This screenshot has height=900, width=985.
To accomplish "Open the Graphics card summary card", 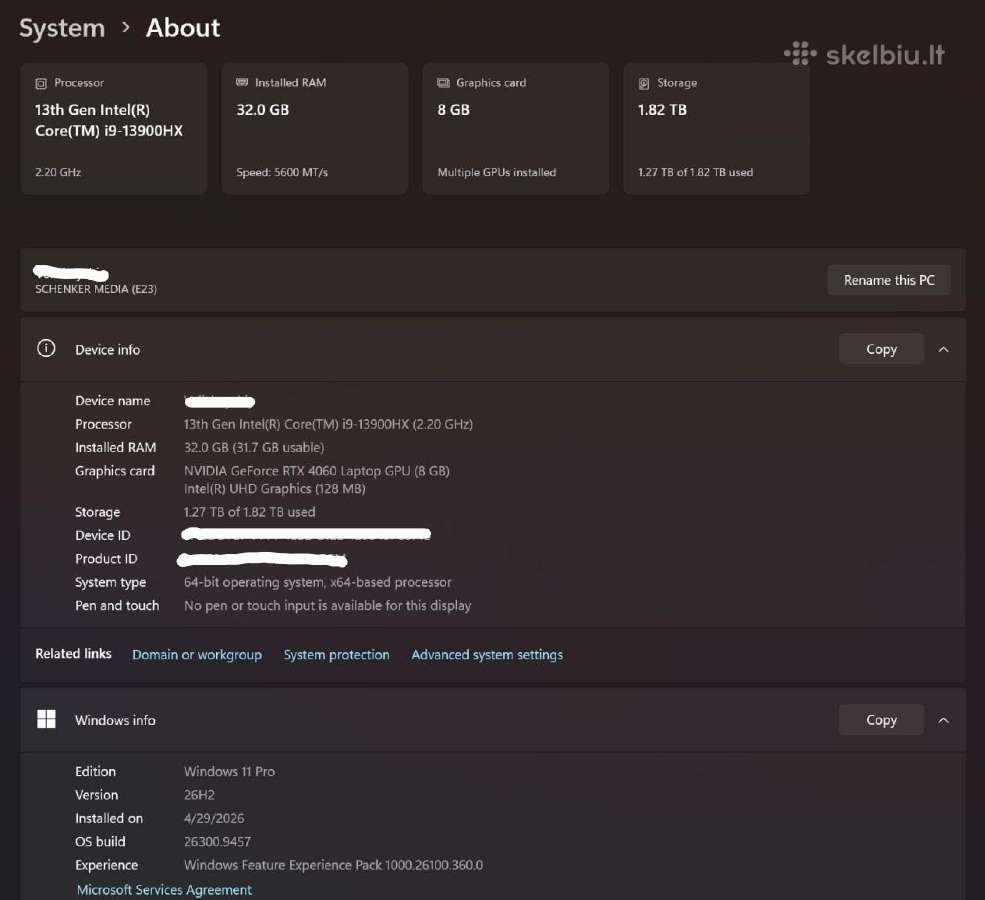I will pos(516,128).
